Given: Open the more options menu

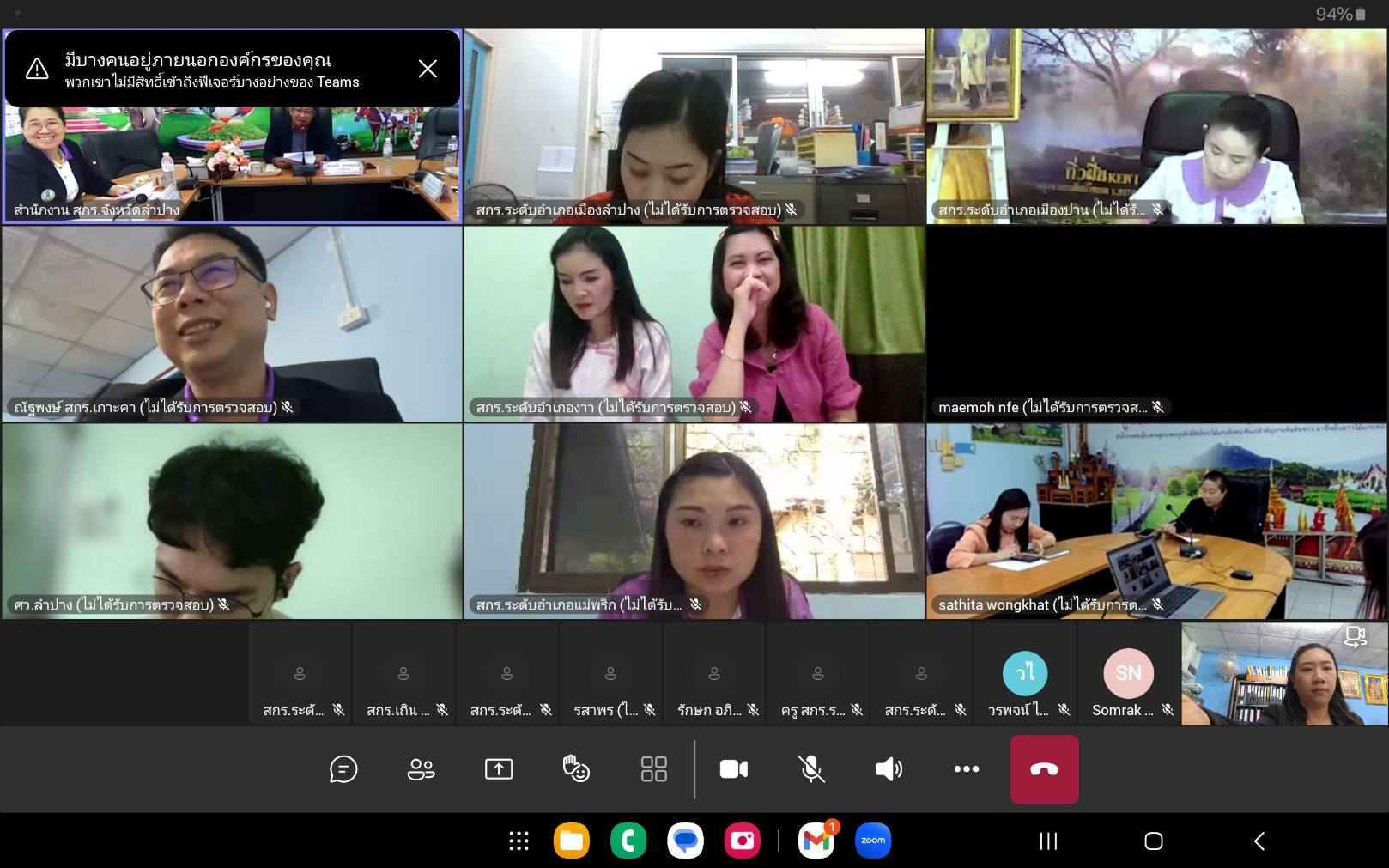Looking at the screenshot, I should tap(966, 769).
